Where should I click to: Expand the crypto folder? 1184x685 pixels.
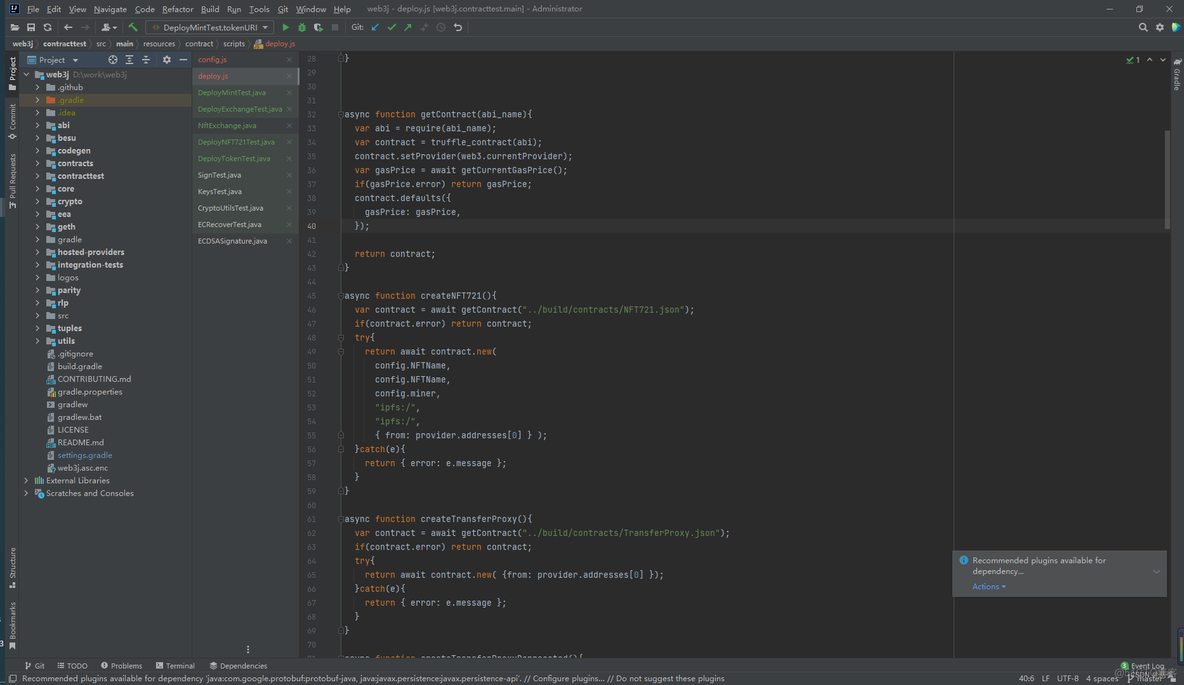click(x=38, y=202)
